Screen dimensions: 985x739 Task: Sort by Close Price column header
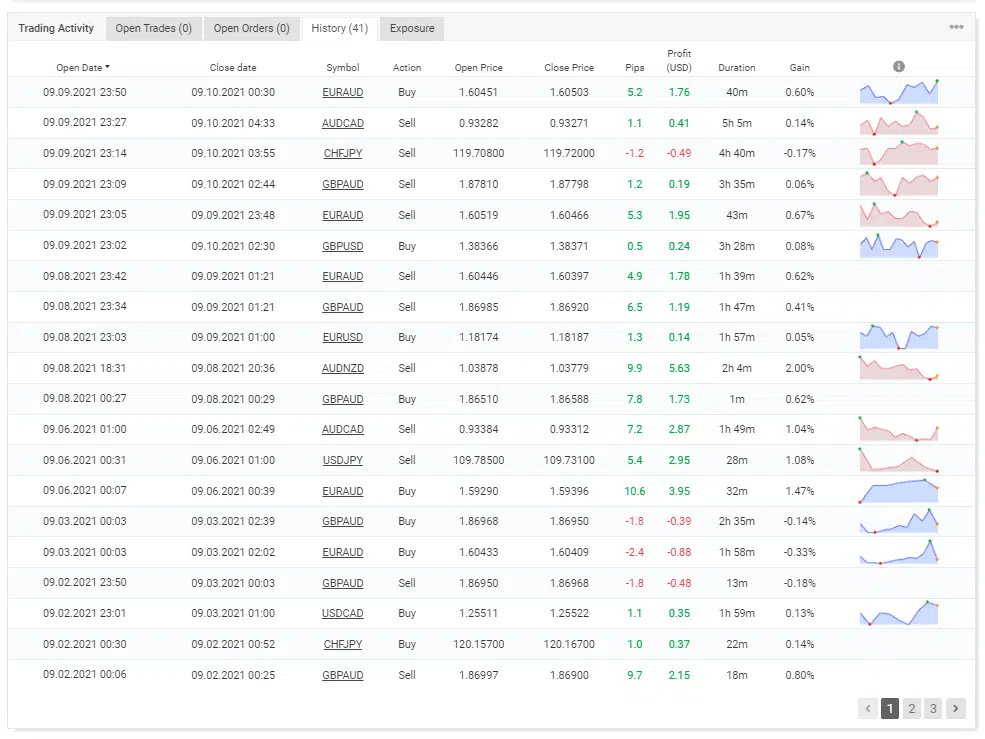569,68
